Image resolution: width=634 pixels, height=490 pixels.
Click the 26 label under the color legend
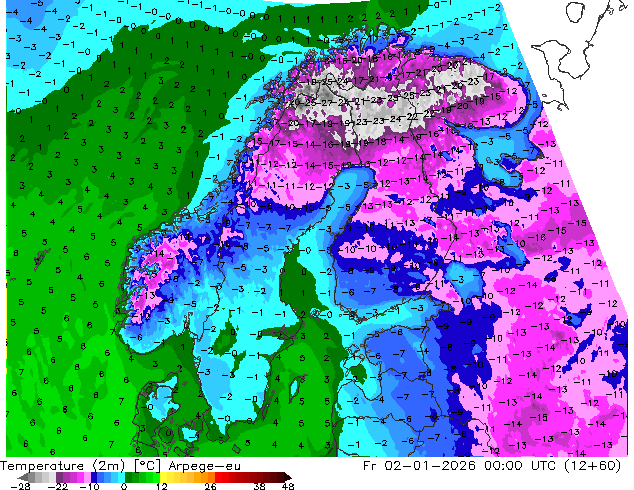pyautogui.click(x=210, y=486)
